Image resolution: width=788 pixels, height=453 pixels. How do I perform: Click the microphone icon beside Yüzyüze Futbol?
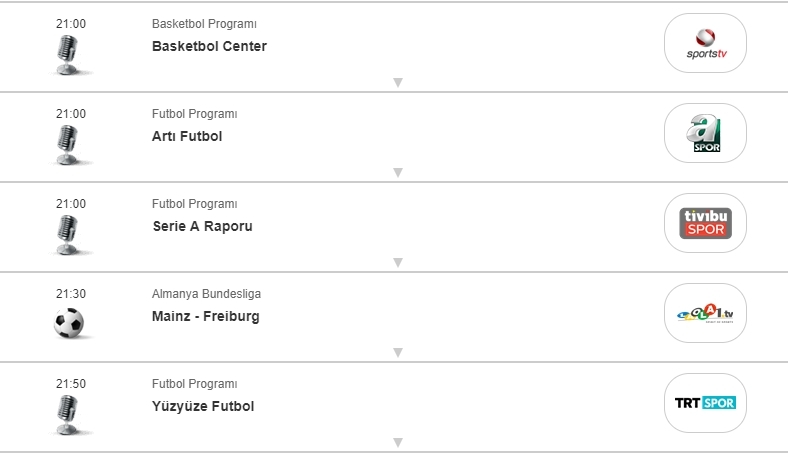(69, 414)
